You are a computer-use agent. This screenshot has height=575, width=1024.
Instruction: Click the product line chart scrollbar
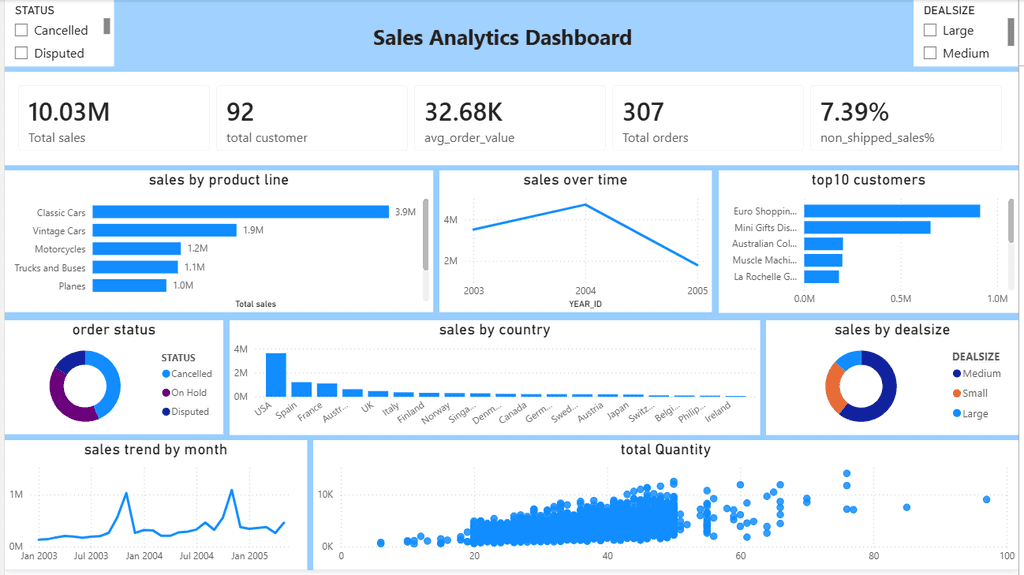426,235
